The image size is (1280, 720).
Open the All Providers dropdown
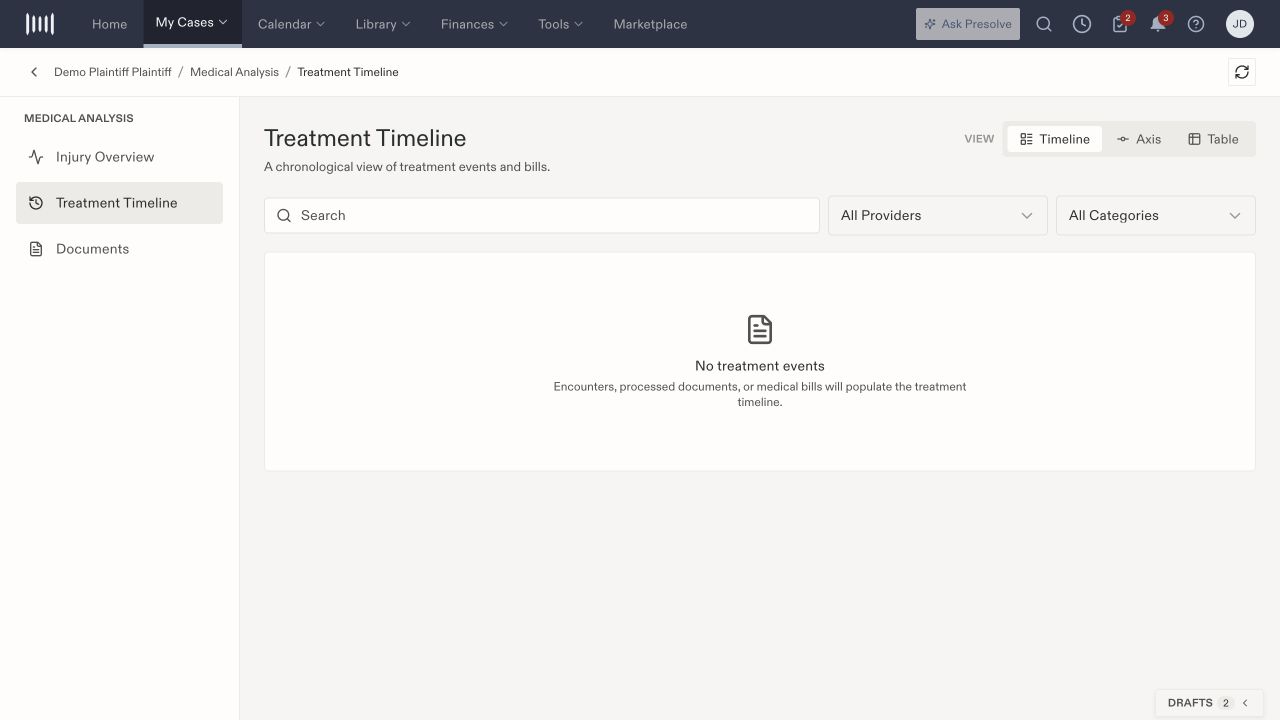[x=938, y=215]
